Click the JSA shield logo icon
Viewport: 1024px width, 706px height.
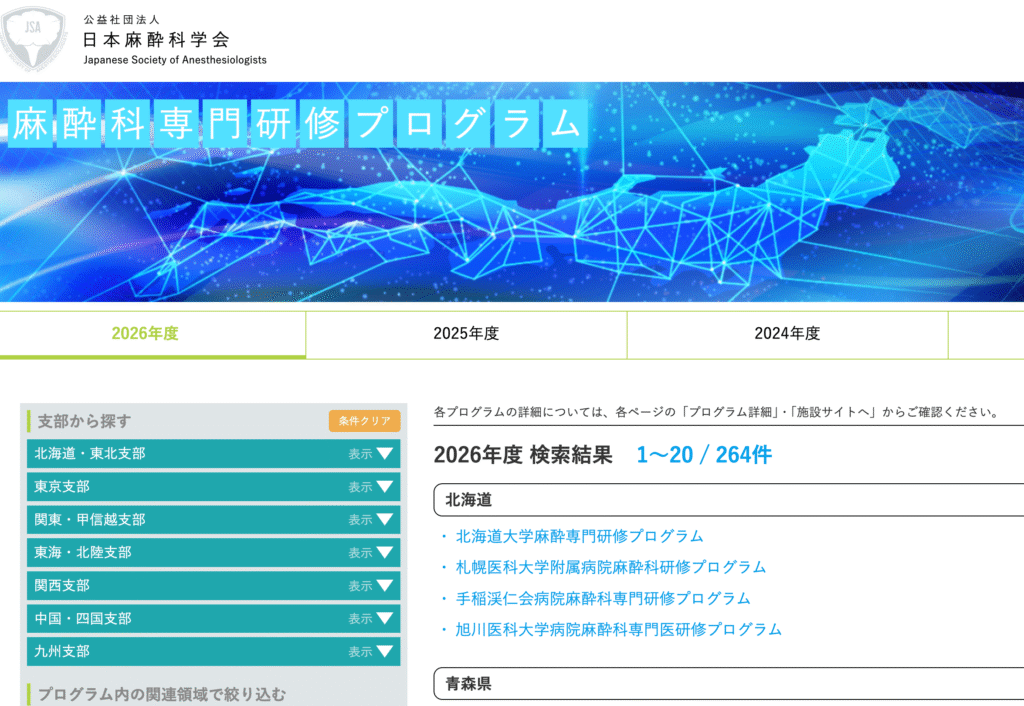coord(33,38)
